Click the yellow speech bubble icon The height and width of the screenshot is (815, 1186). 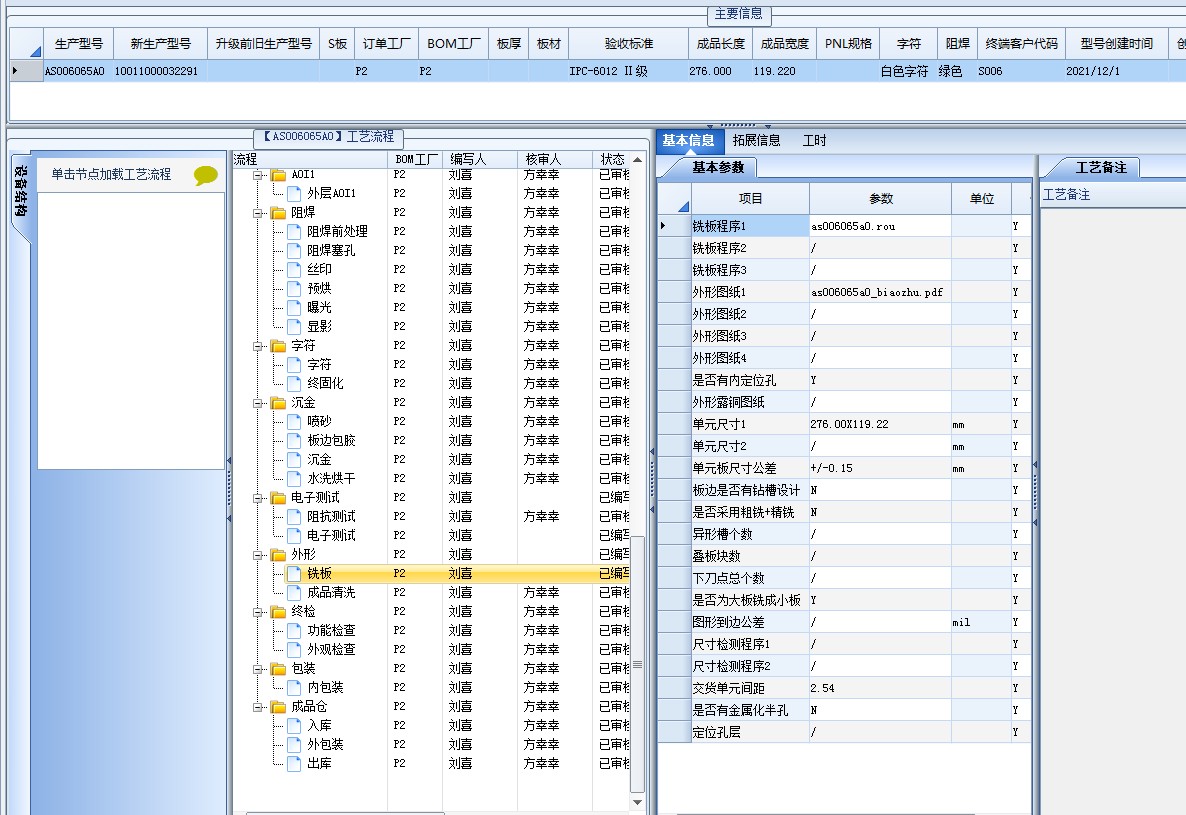coord(205,175)
